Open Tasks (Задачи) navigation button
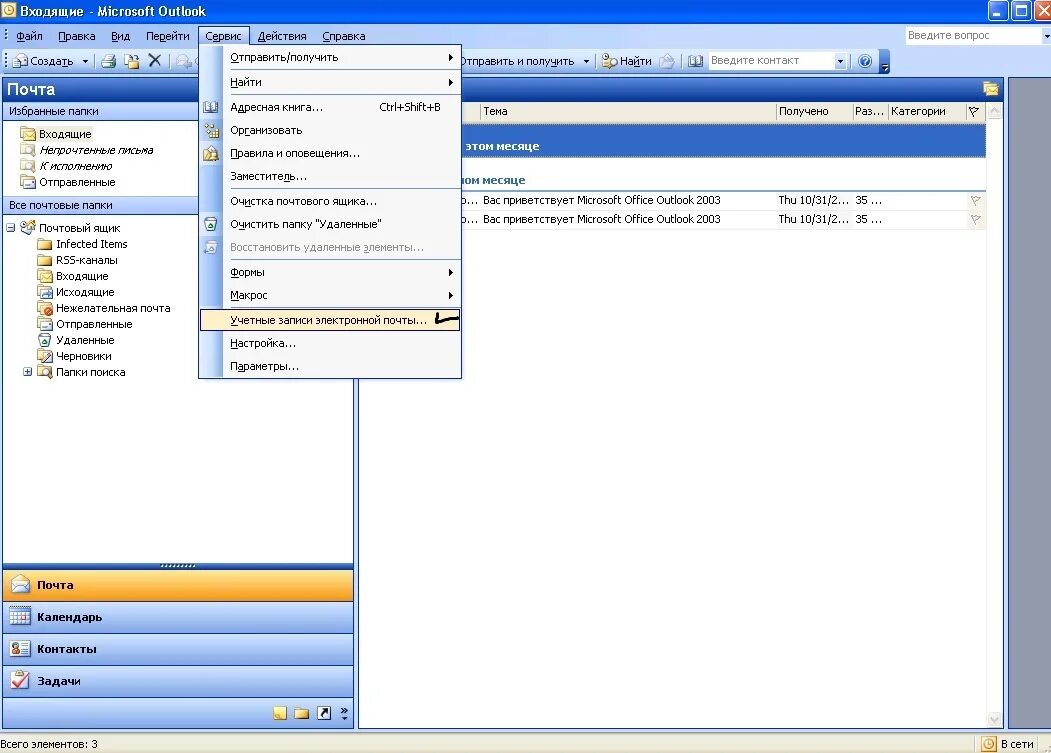This screenshot has width=1051, height=753. (178, 681)
